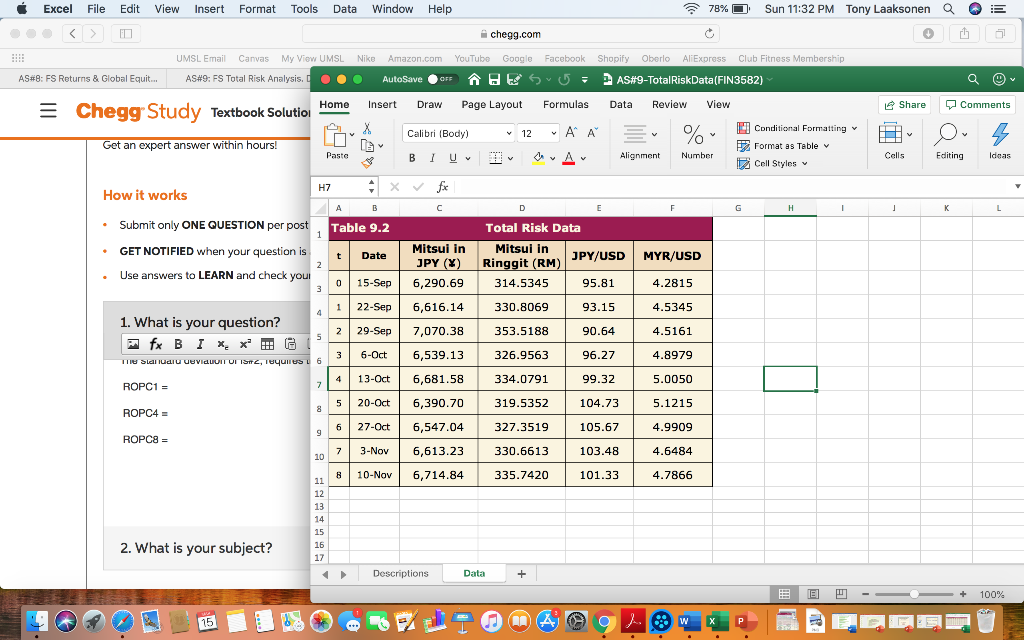
Task: Toggle bold formatting
Action: click(x=412, y=158)
